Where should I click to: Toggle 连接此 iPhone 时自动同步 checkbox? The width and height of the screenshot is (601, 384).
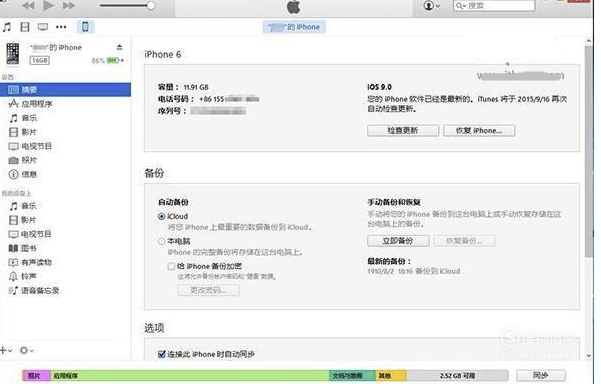click(162, 354)
